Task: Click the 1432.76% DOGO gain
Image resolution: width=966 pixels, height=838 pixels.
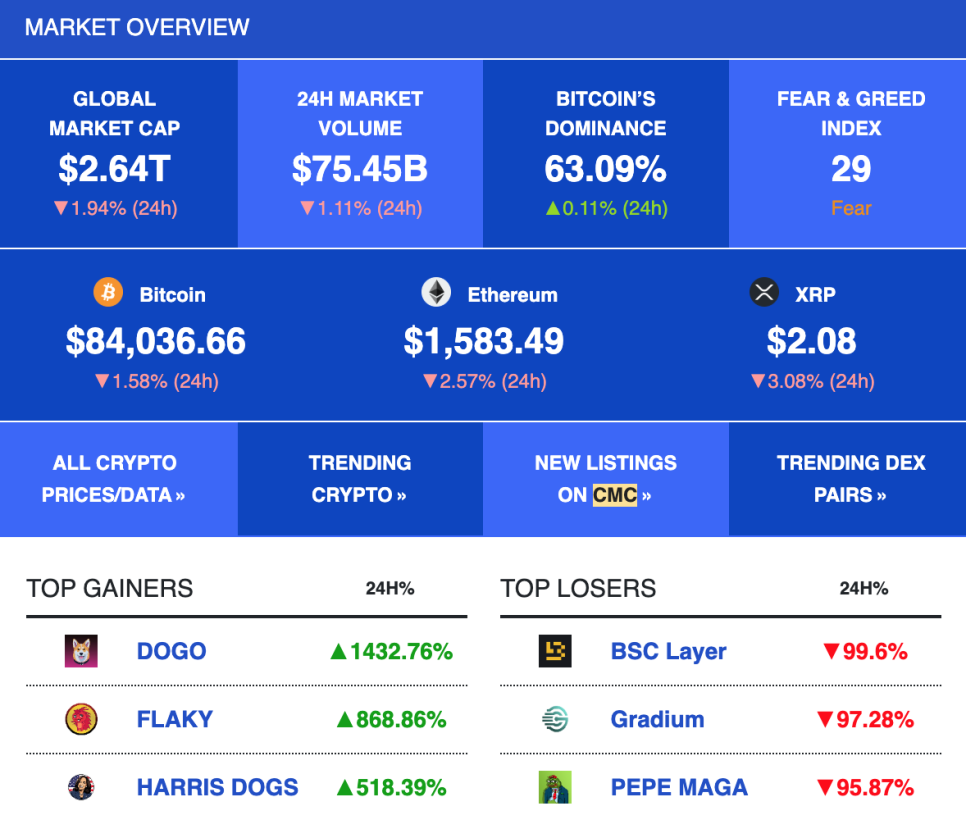Action: [391, 651]
